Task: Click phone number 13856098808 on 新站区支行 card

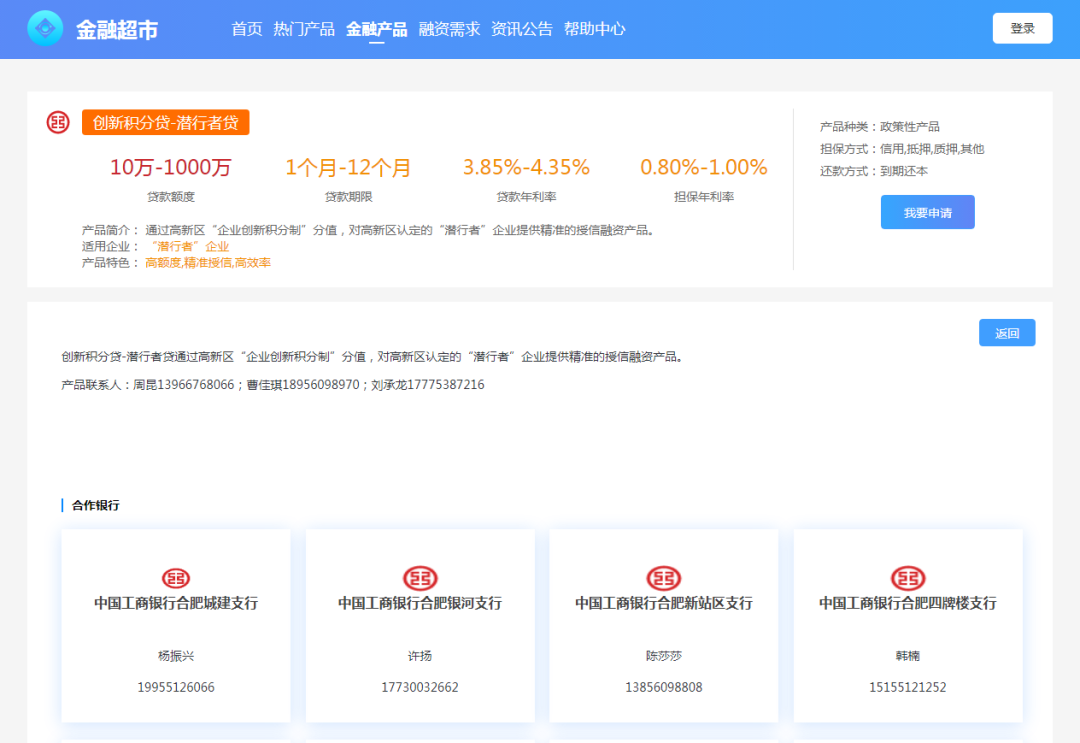Action: point(664,687)
